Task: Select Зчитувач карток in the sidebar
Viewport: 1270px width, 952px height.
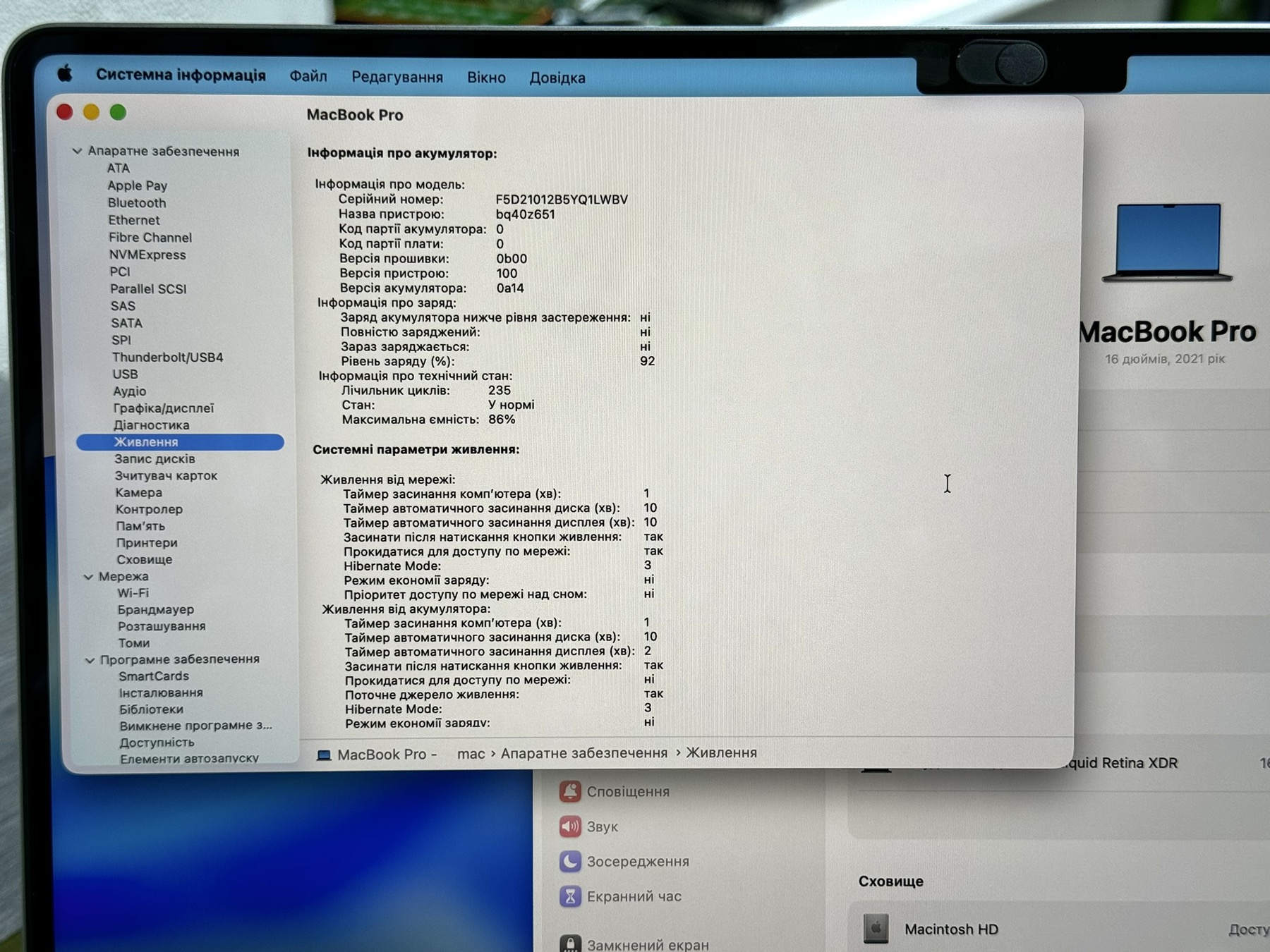Action: tap(167, 475)
